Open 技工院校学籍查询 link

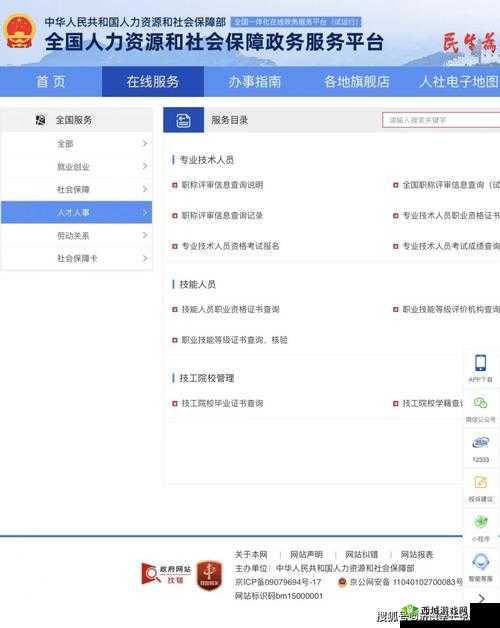point(432,403)
